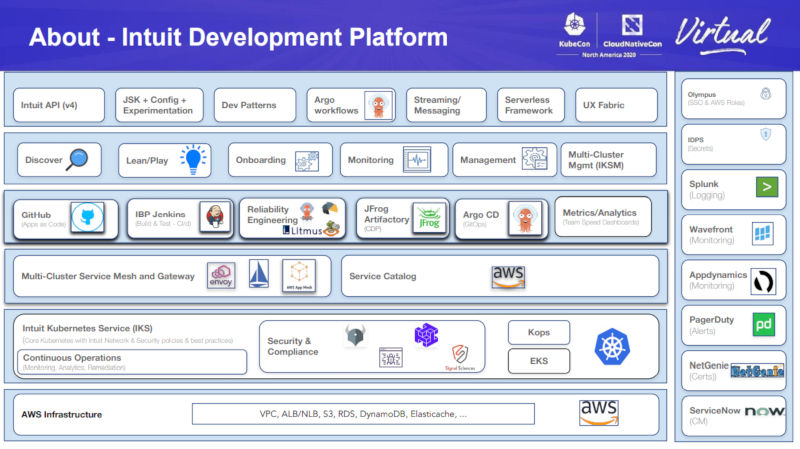Click the green Splunk arrow icon
The height and width of the screenshot is (449, 800).
pyautogui.click(x=767, y=187)
